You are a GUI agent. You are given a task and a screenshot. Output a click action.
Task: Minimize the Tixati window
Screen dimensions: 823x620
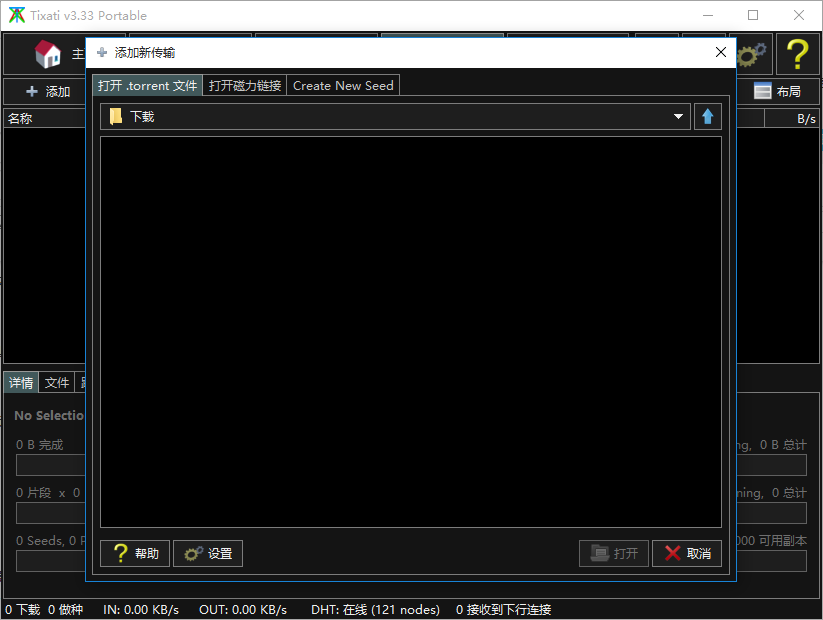tap(708, 15)
